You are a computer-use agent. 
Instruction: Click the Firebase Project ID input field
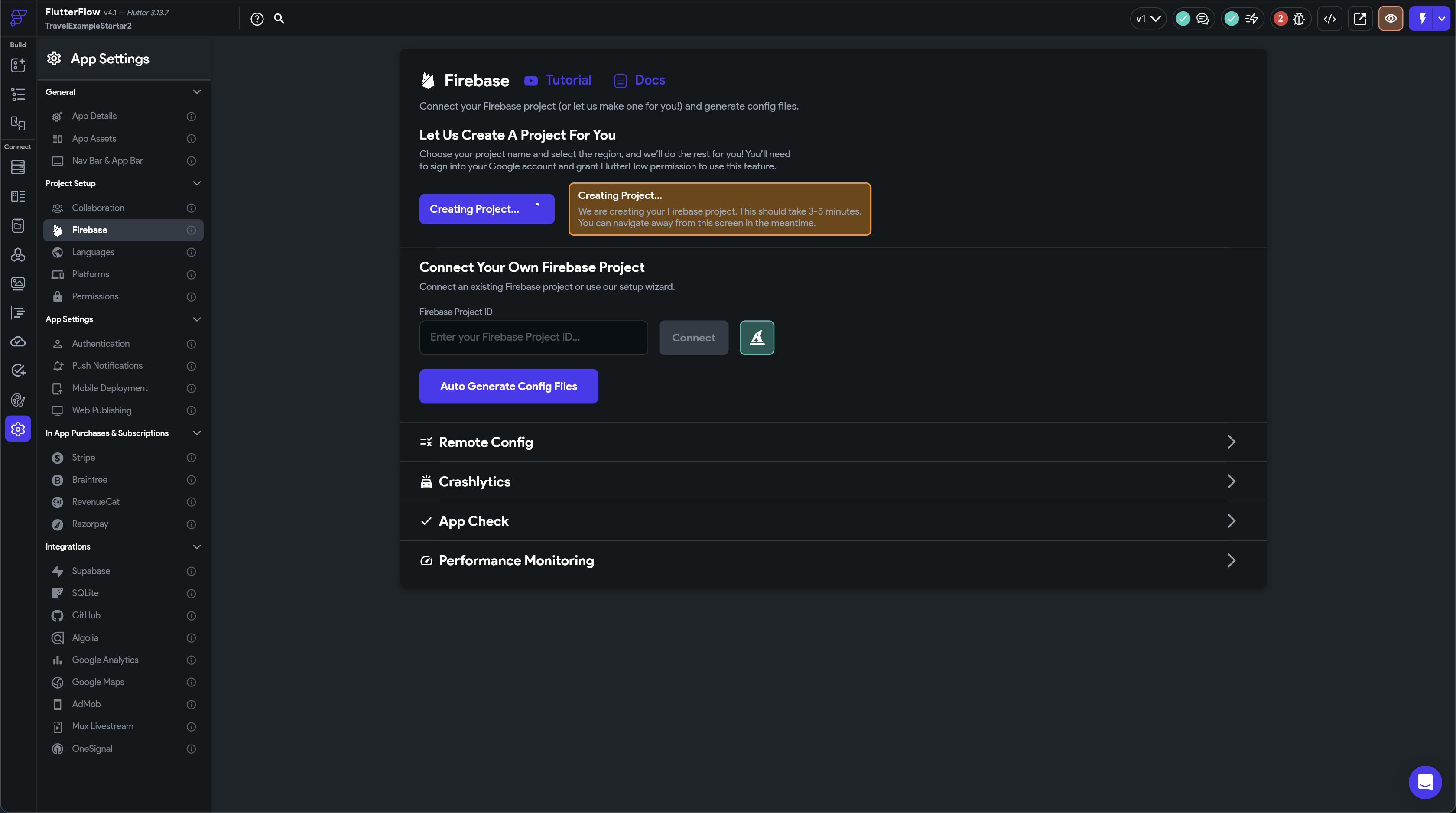pos(533,338)
